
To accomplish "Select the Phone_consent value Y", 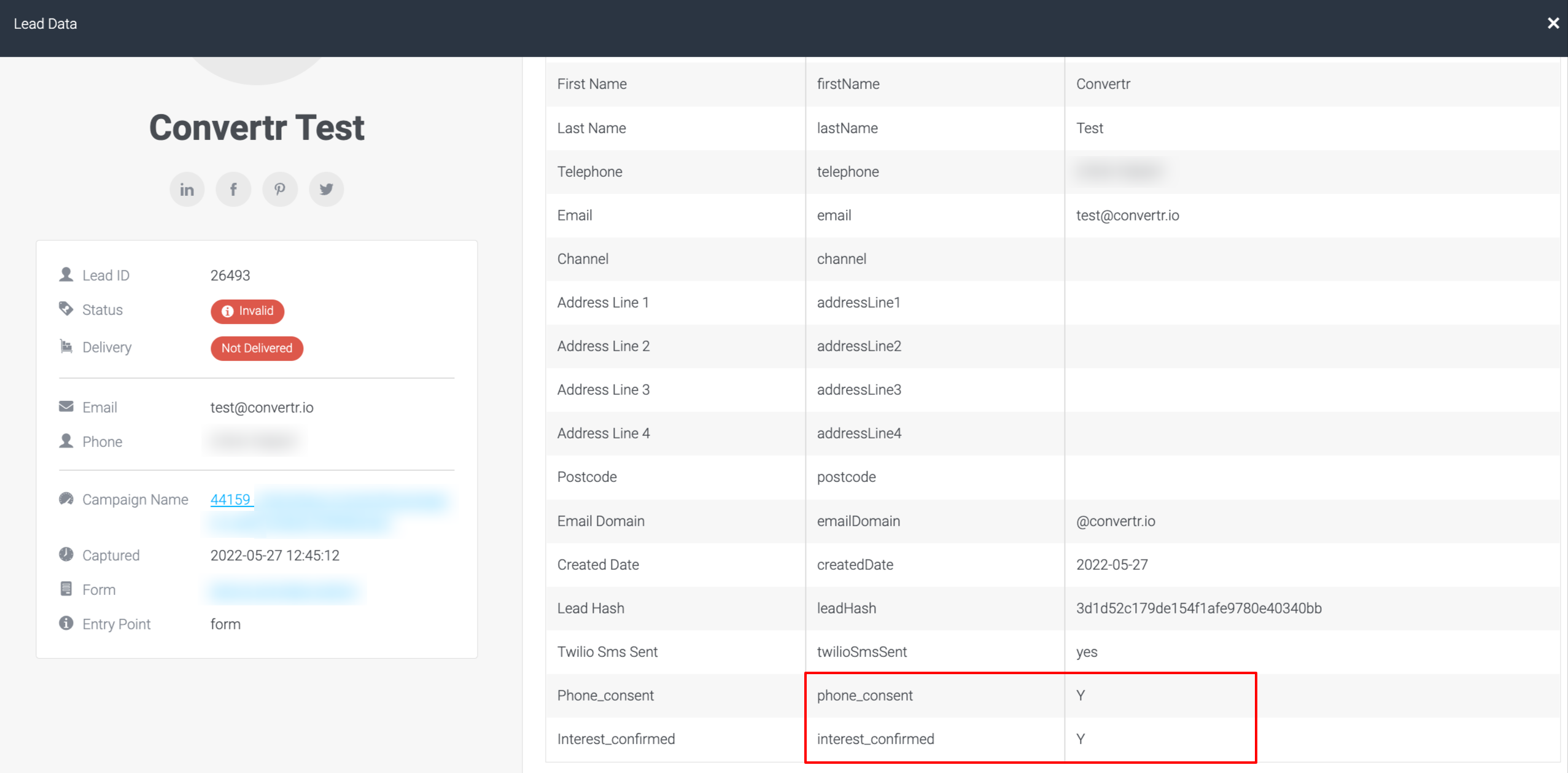I will pyautogui.click(x=1081, y=696).
